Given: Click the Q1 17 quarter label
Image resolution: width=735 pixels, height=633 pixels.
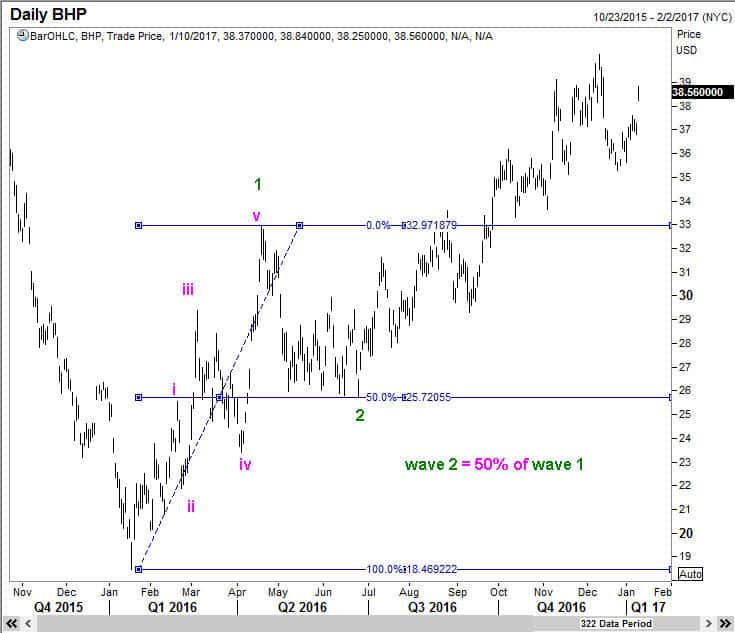Looking at the screenshot, I should [x=649, y=607].
